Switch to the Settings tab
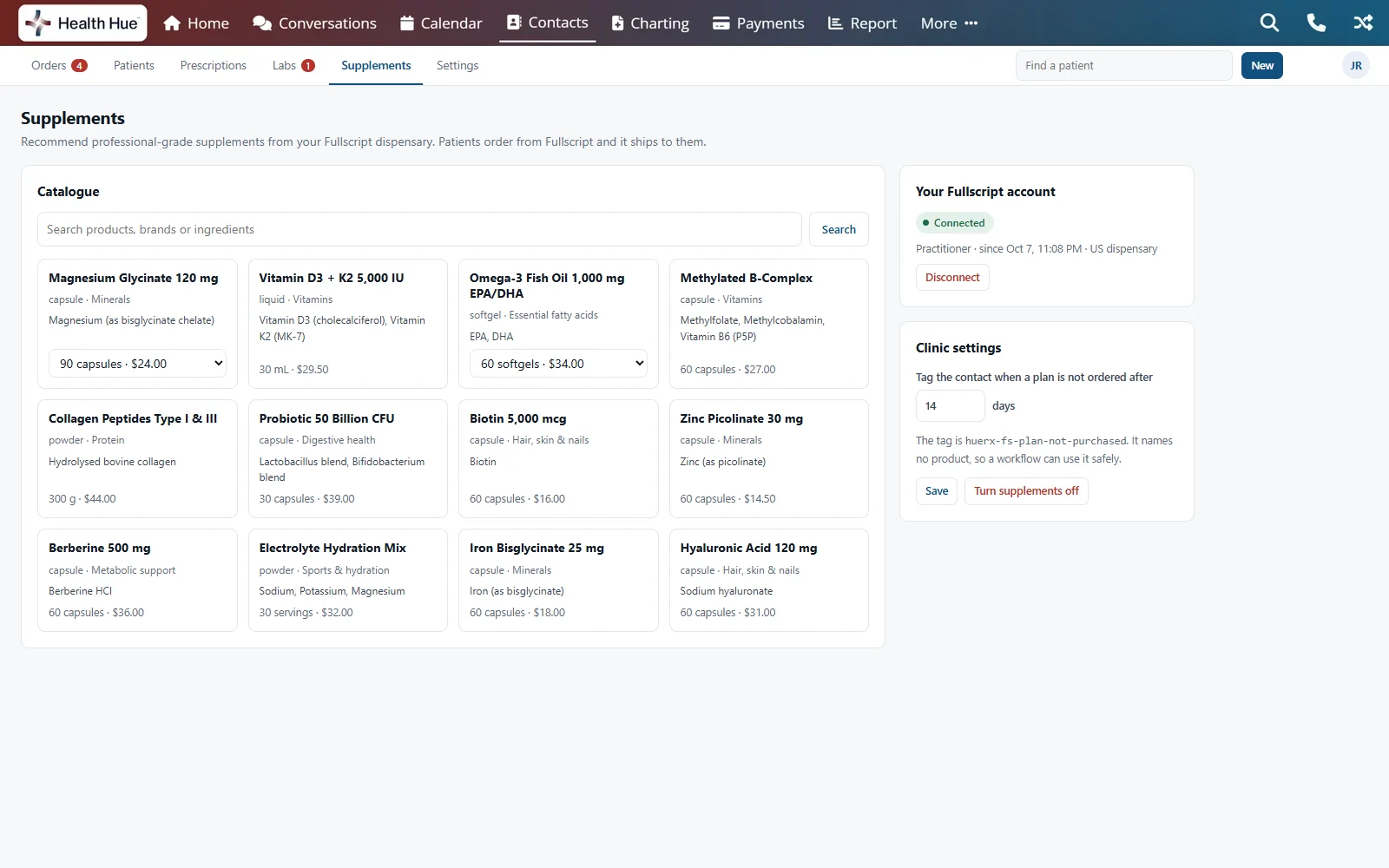 coord(458,65)
